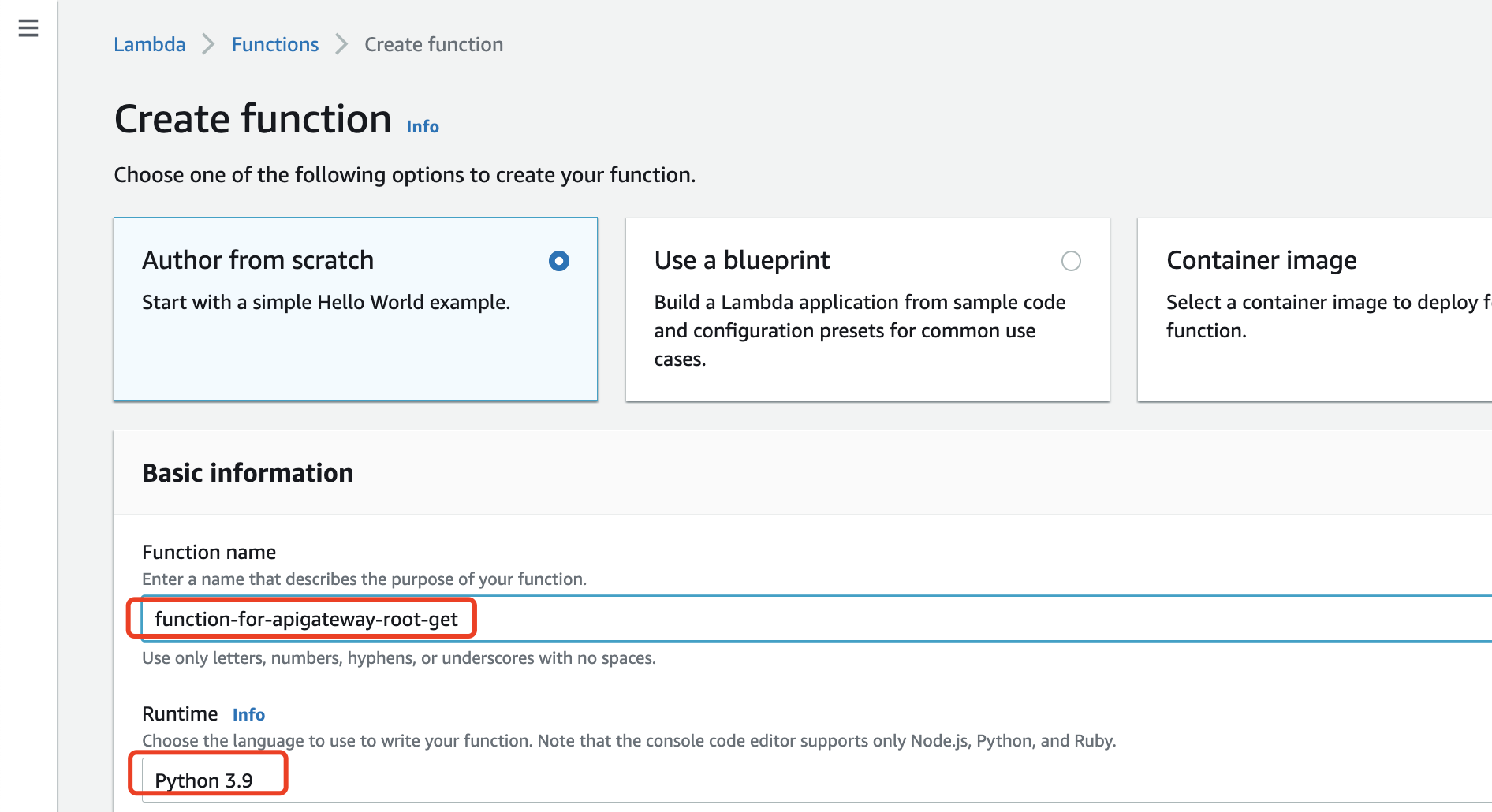The height and width of the screenshot is (812, 1492).
Task: Select Use a blueprint radio button
Action: tap(1071, 261)
